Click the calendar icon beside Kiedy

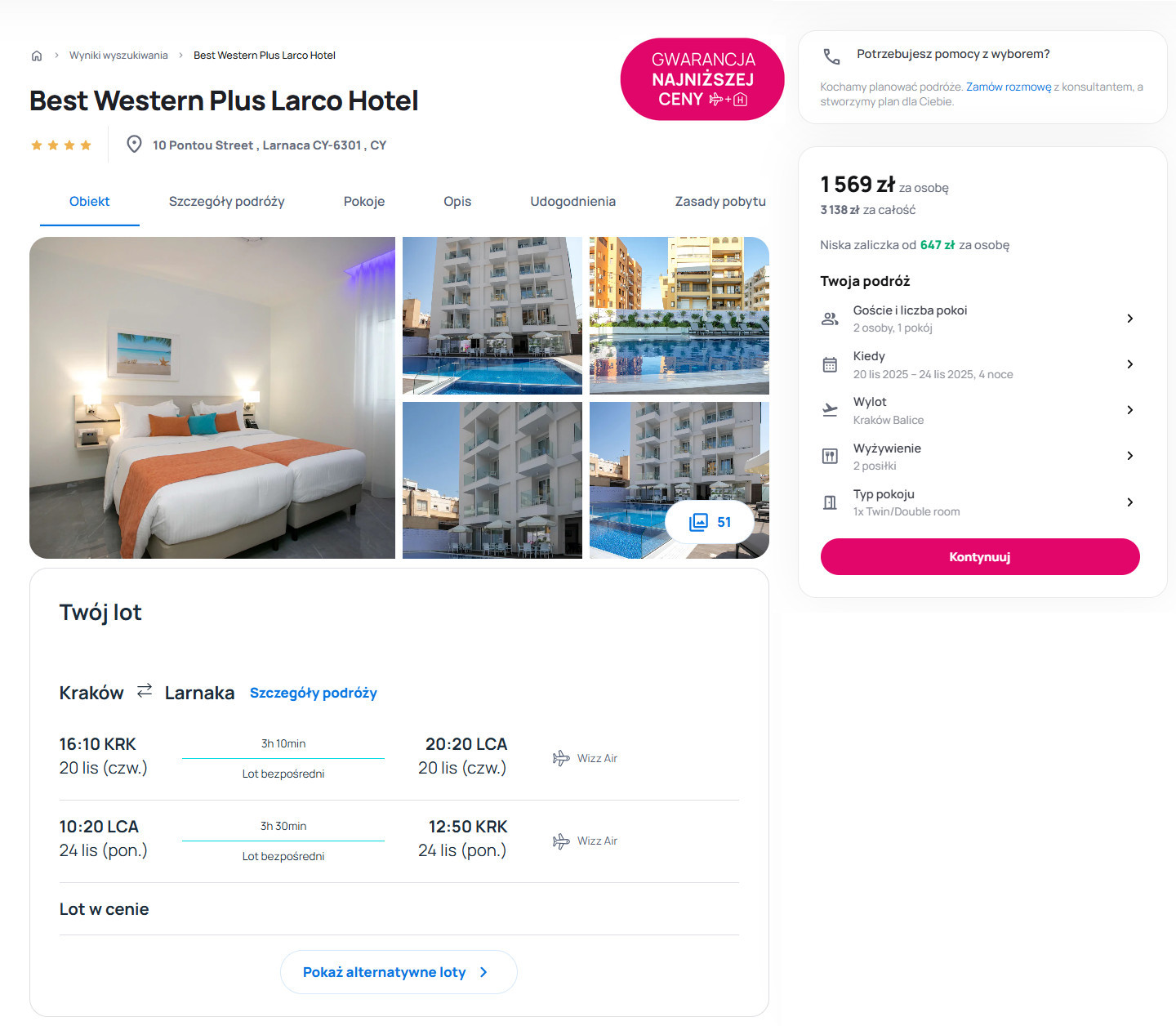[830, 364]
